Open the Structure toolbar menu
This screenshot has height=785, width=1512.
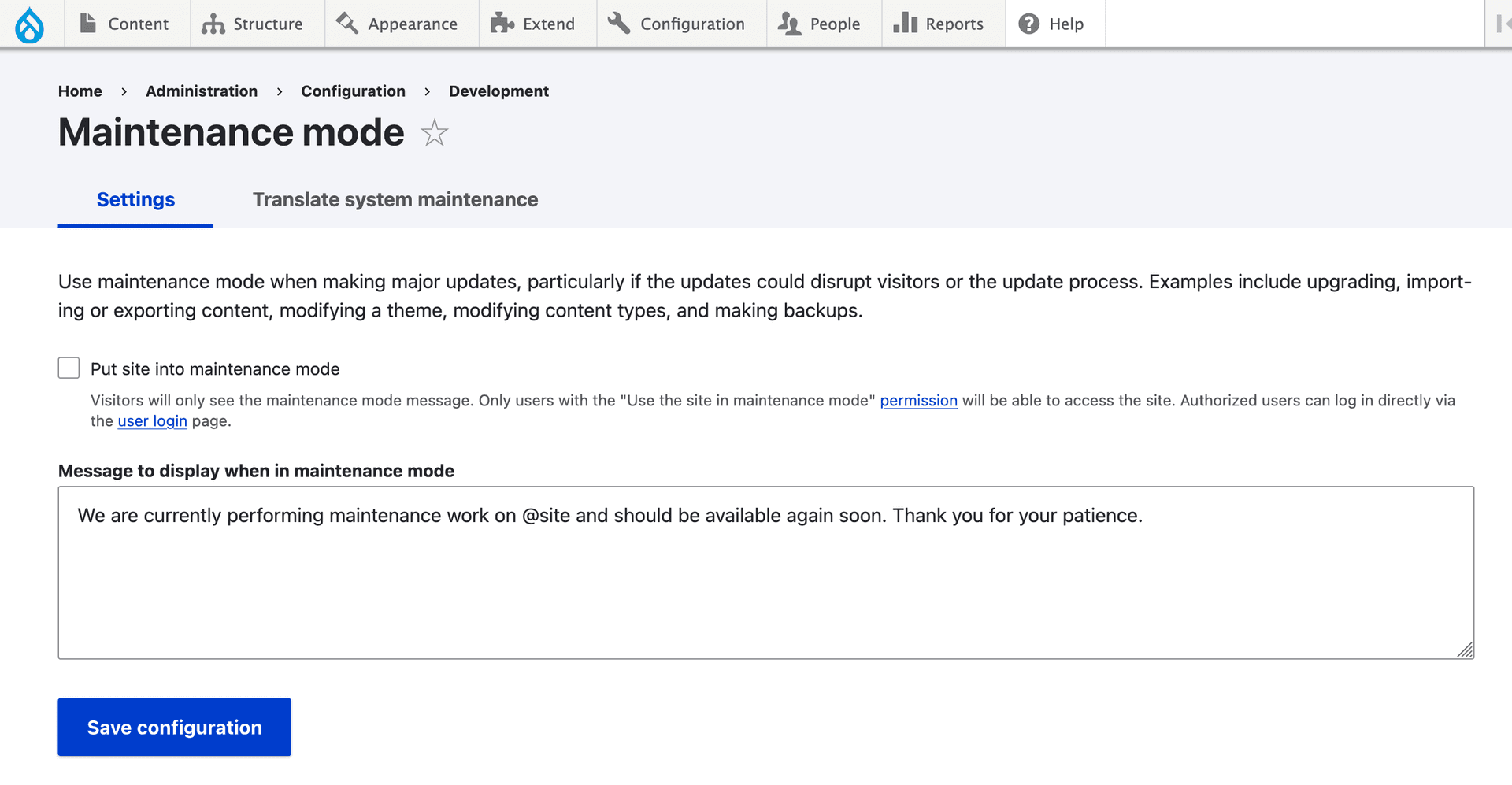point(253,24)
